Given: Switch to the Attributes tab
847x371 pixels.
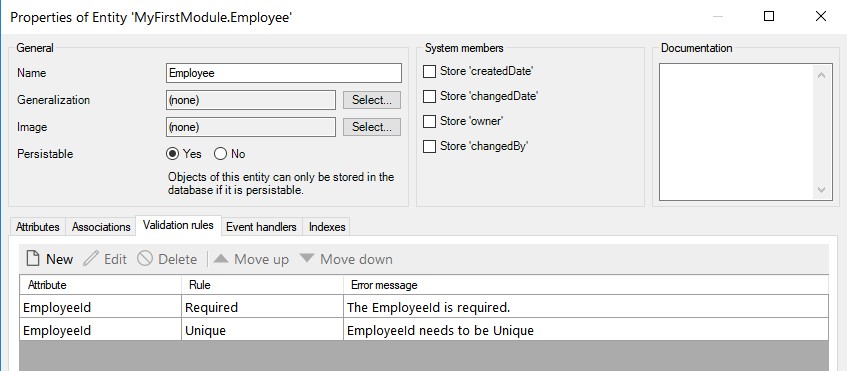Looking at the screenshot, I should click(38, 227).
